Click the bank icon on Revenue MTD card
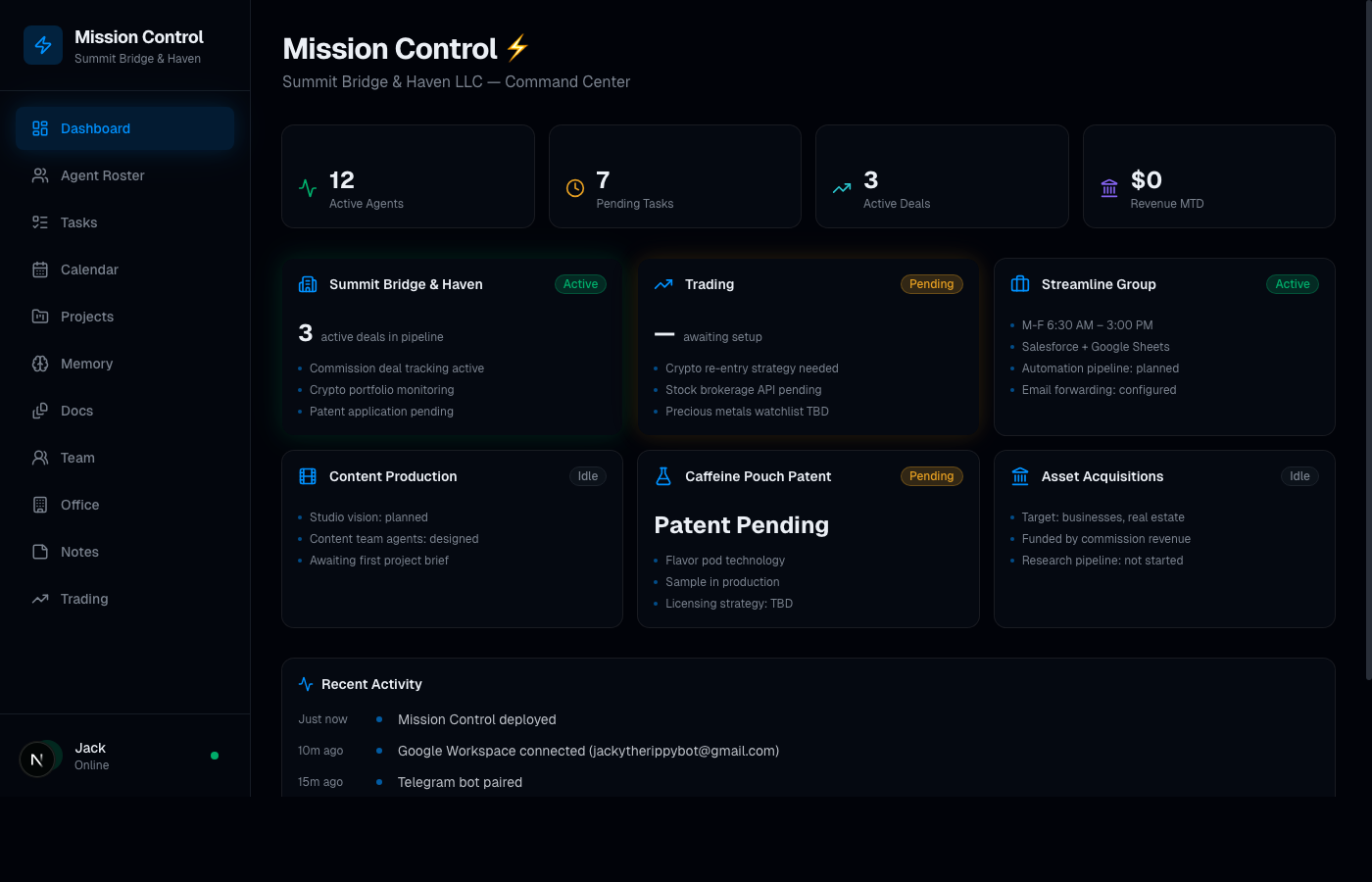 pos(1108,187)
